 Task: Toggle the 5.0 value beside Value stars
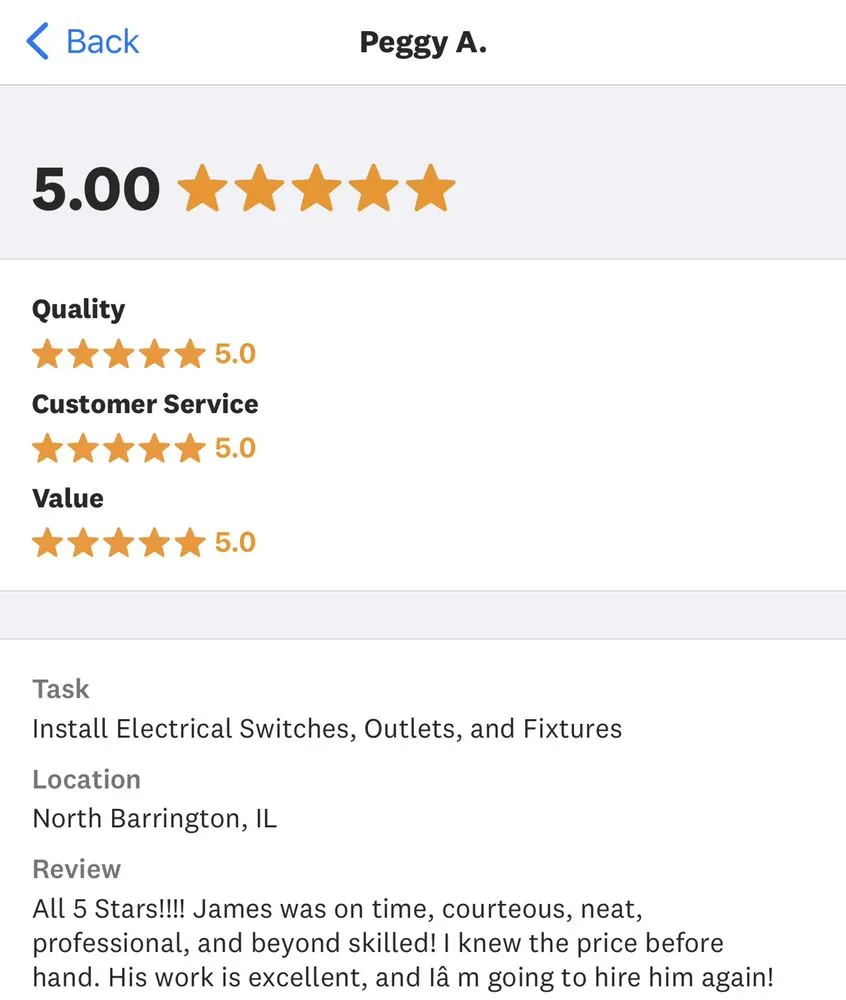point(235,542)
